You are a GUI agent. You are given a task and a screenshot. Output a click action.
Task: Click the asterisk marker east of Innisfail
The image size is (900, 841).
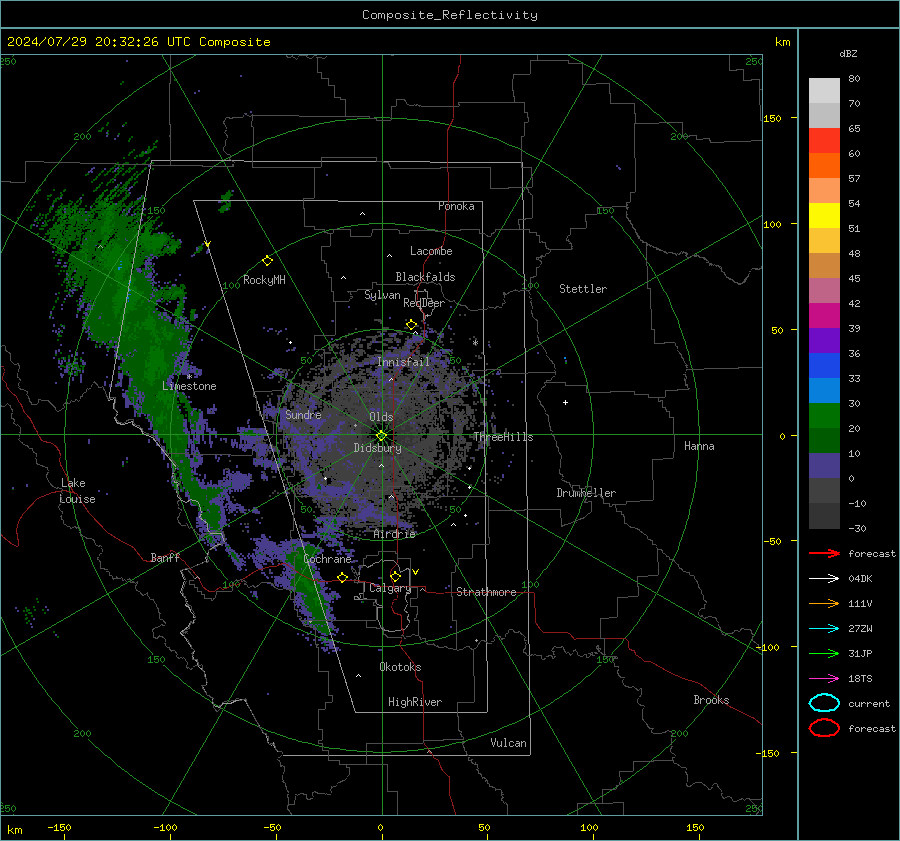click(475, 343)
